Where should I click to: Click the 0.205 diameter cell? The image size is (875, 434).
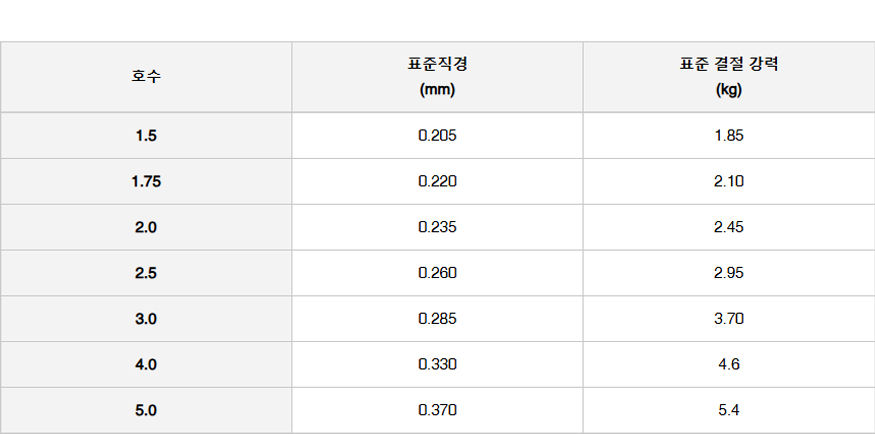pos(437,136)
